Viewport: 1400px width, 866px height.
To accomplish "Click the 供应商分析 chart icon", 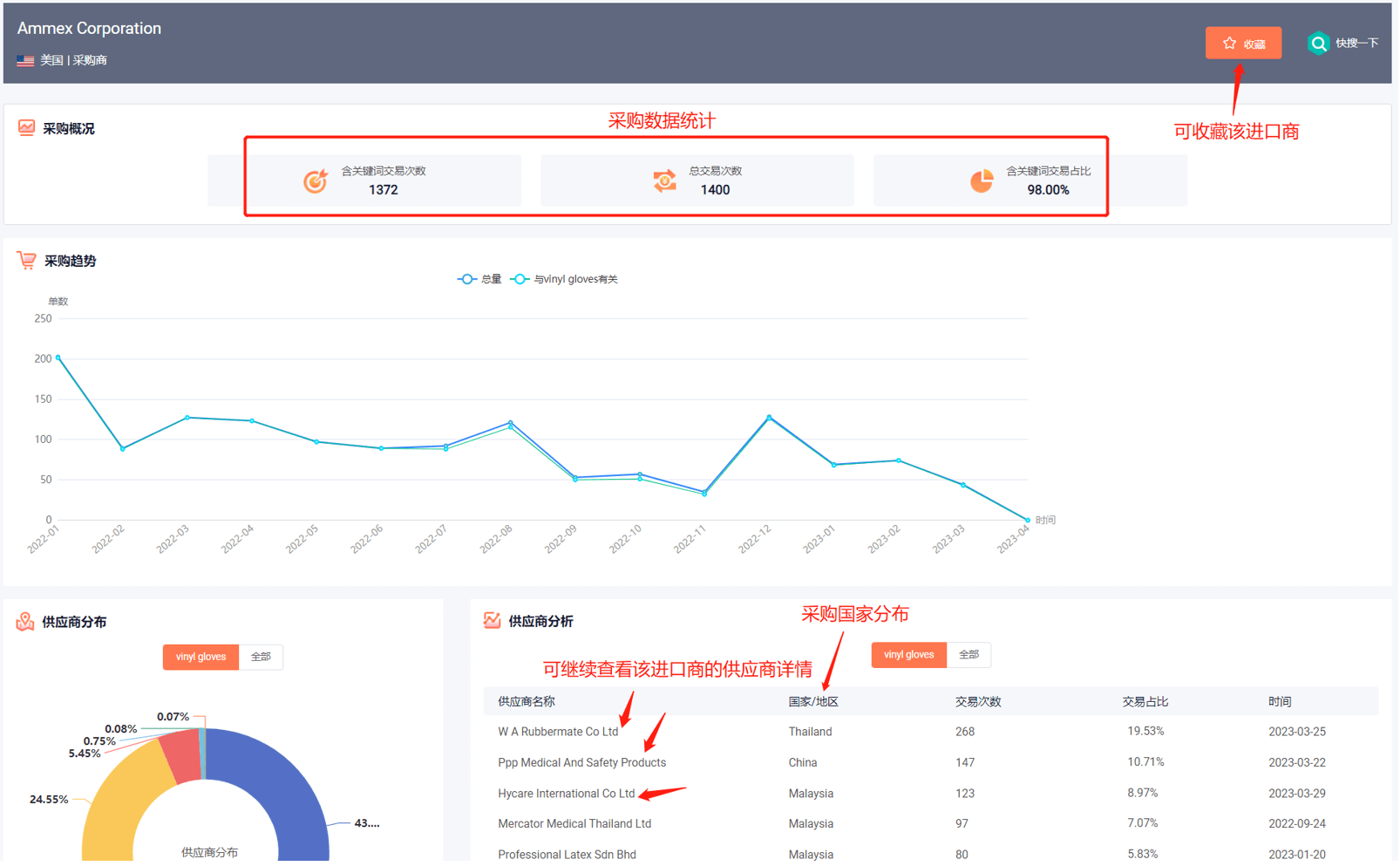I will coord(492,621).
